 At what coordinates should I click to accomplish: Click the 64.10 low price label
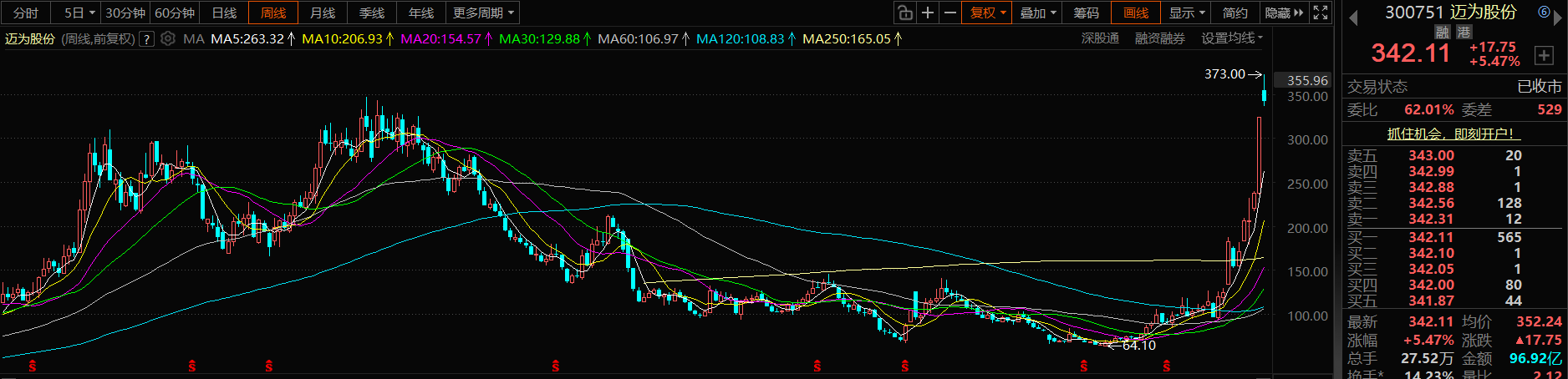tap(1139, 345)
